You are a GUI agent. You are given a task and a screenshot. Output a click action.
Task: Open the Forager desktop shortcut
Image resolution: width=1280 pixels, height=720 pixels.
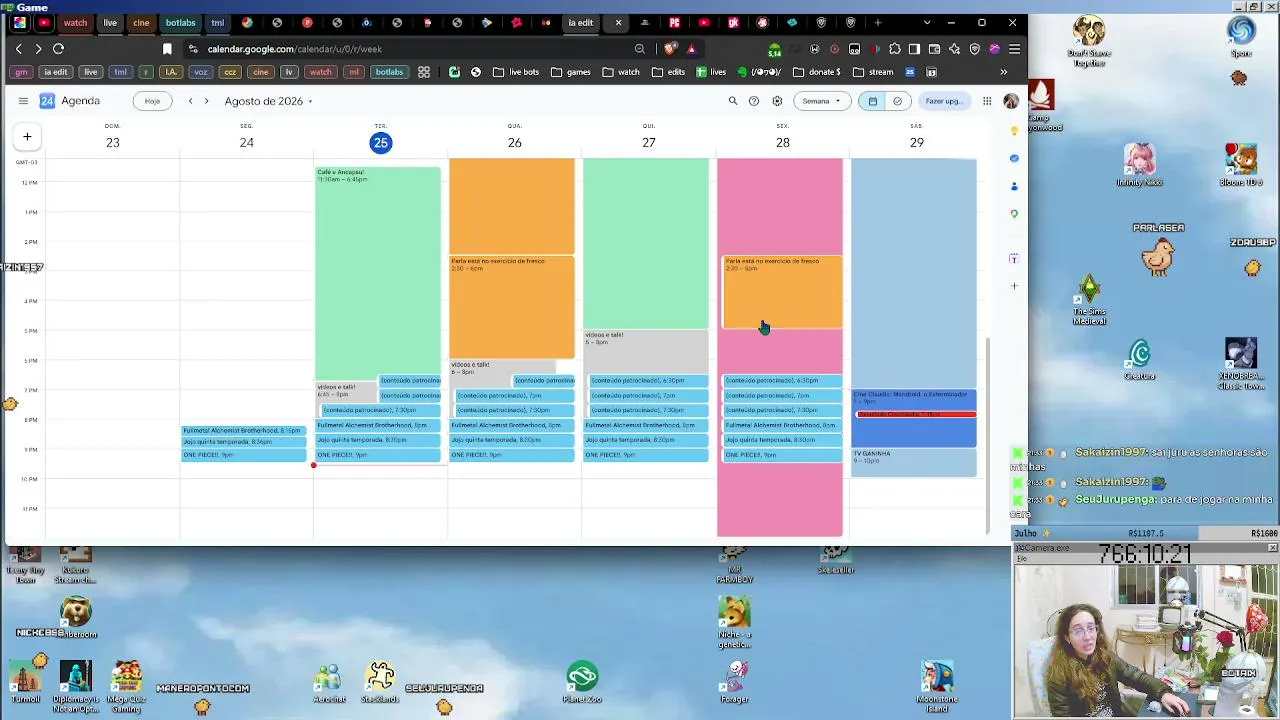735,682
